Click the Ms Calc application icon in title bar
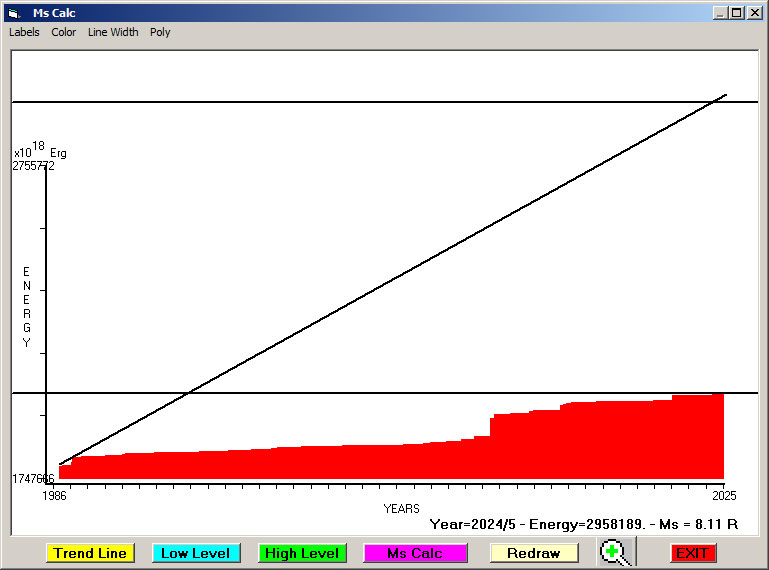Image resolution: width=769 pixels, height=570 pixels. click(13, 13)
